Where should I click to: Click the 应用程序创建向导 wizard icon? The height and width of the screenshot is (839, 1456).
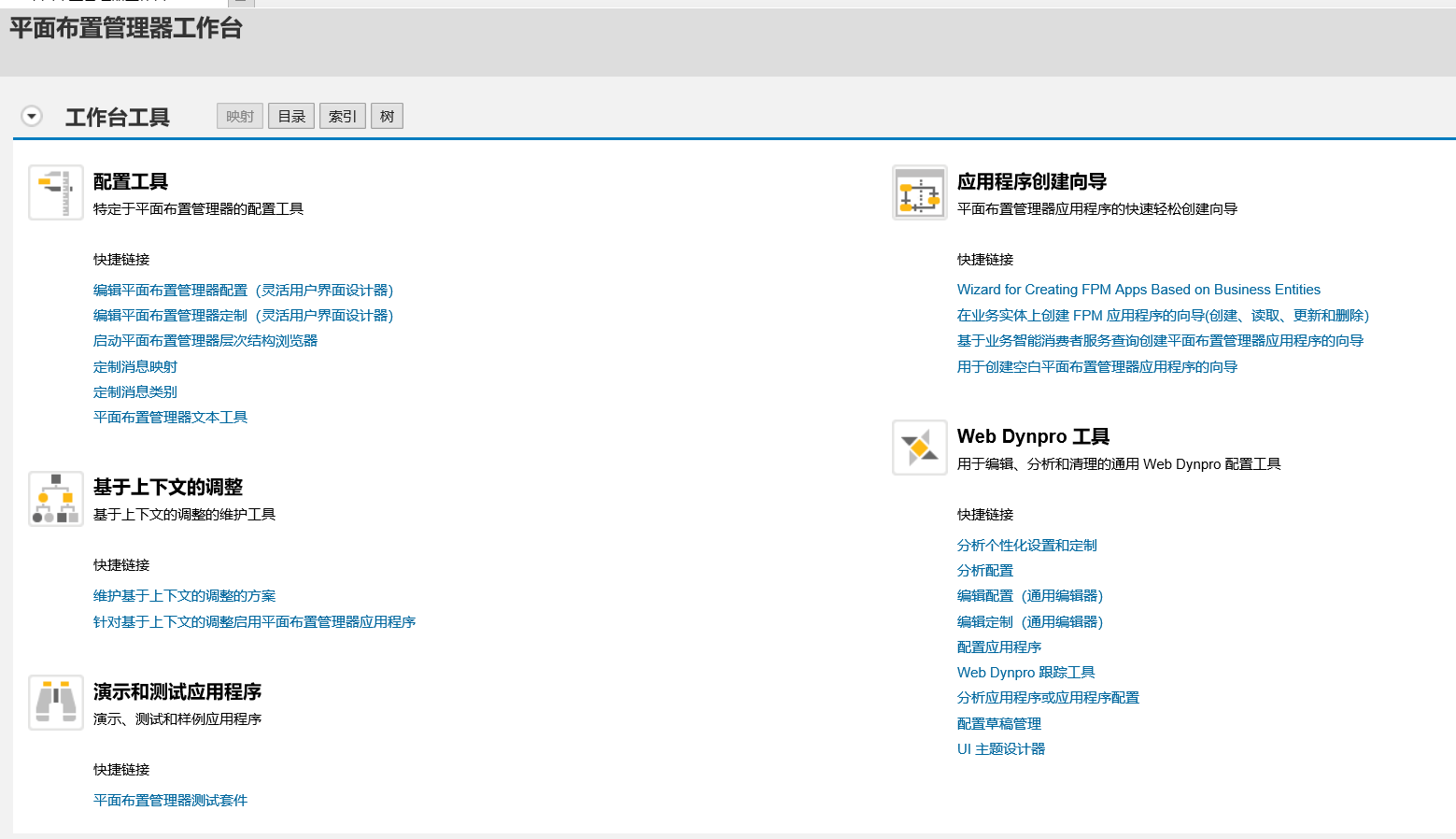[919, 192]
